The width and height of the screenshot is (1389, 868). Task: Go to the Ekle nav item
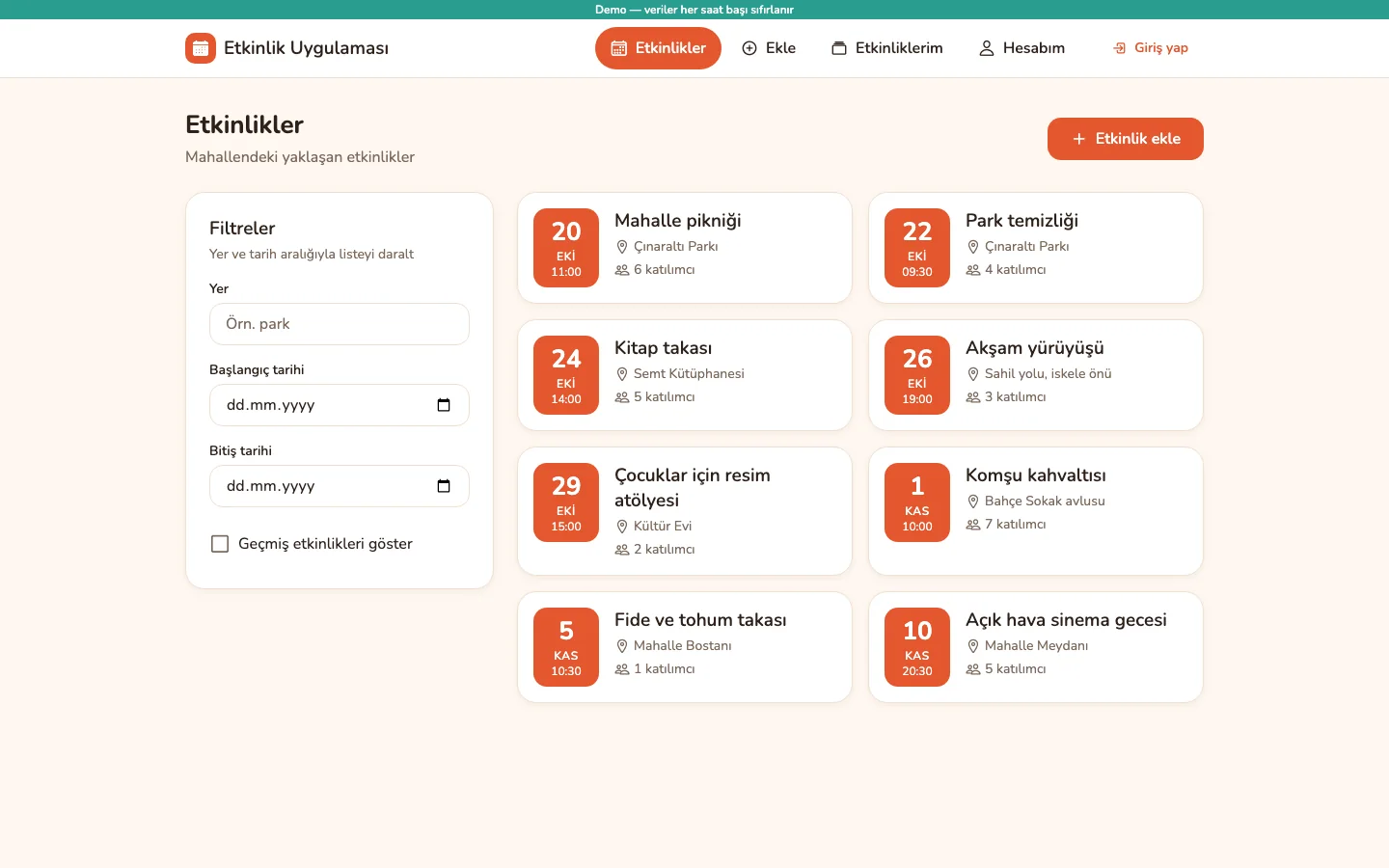(x=769, y=48)
